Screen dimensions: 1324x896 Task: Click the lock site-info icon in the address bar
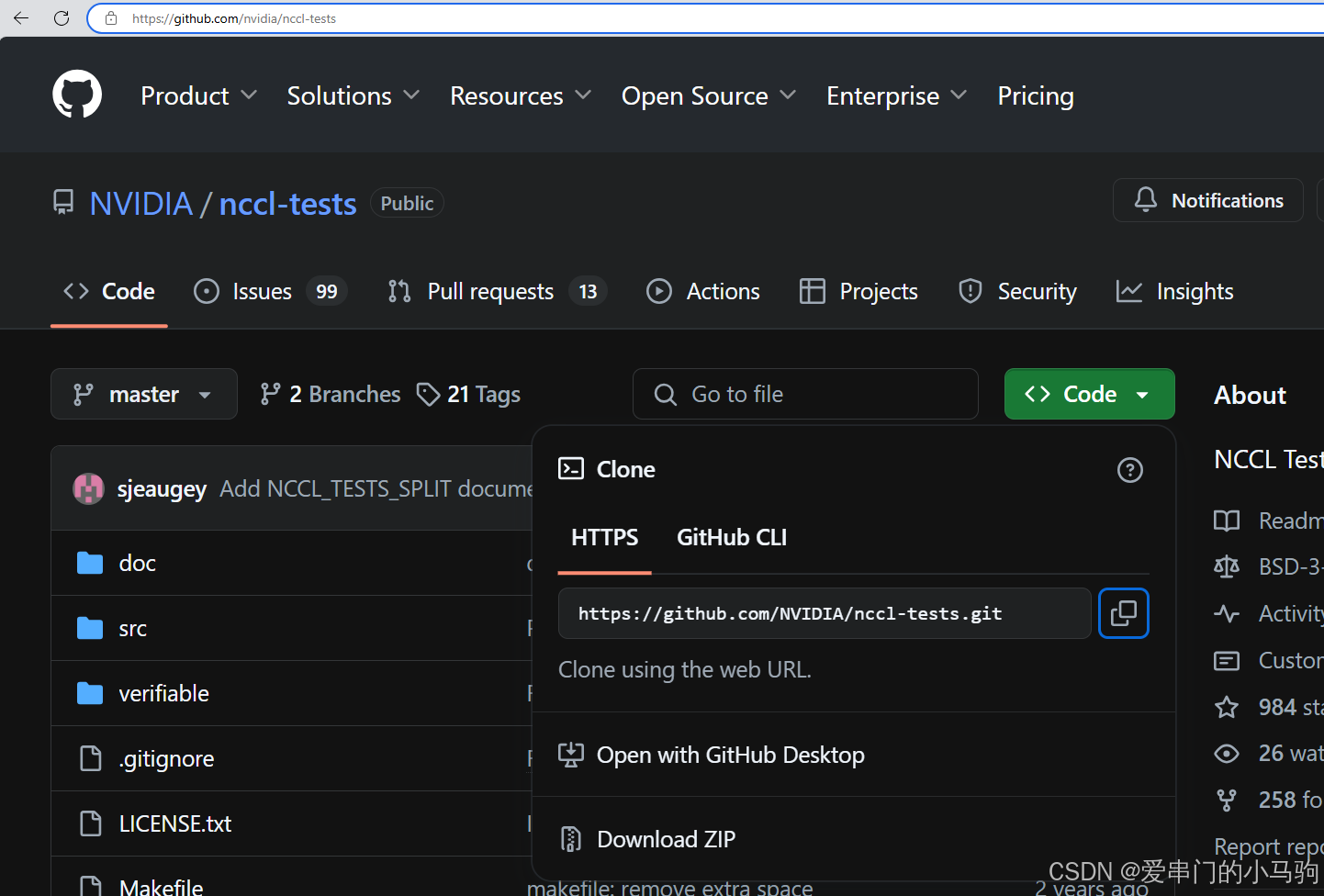coord(111,18)
